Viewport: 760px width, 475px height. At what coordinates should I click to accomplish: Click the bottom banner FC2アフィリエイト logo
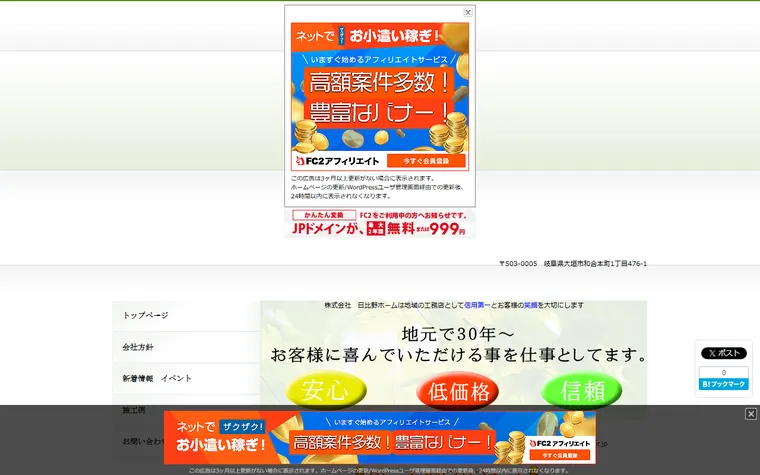click(559, 443)
